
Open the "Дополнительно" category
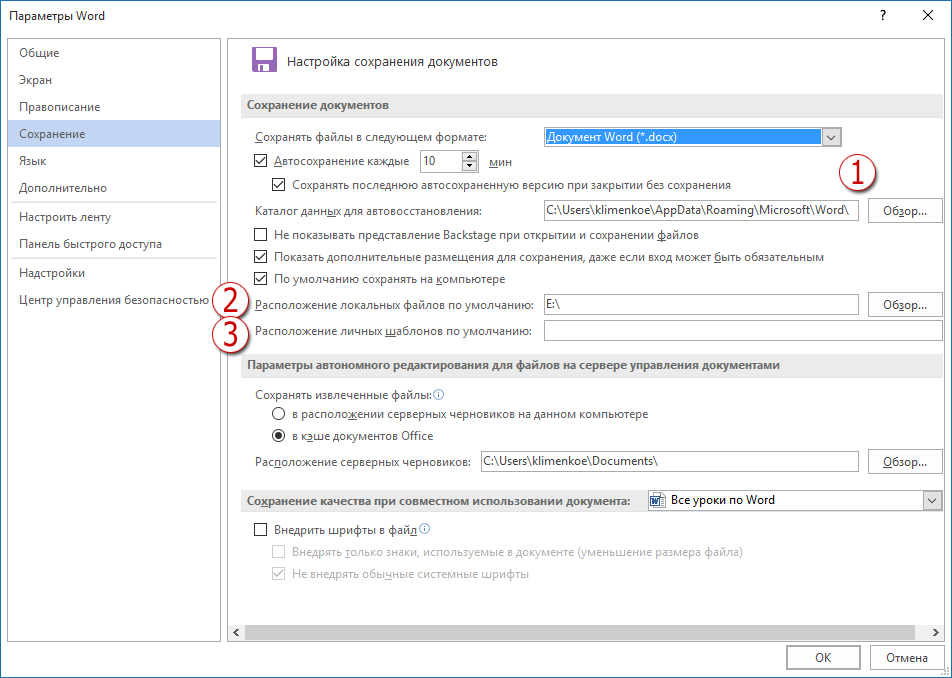pos(114,188)
